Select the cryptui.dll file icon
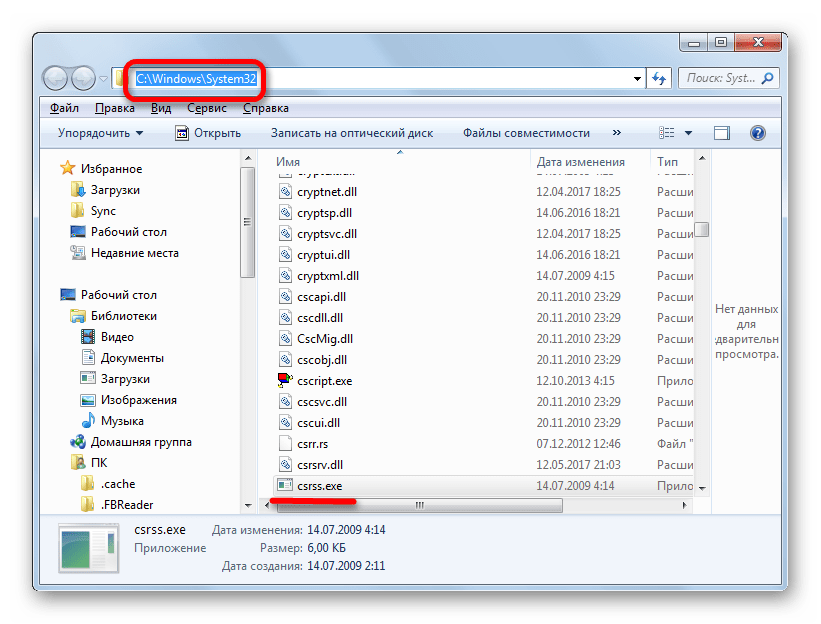The image size is (821, 624). pos(285,254)
